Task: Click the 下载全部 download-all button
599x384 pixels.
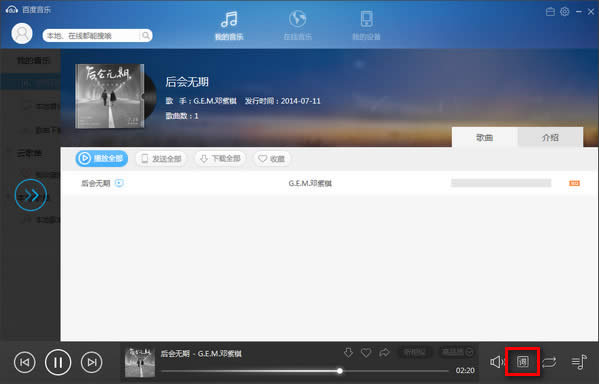Action: pyautogui.click(x=220, y=158)
